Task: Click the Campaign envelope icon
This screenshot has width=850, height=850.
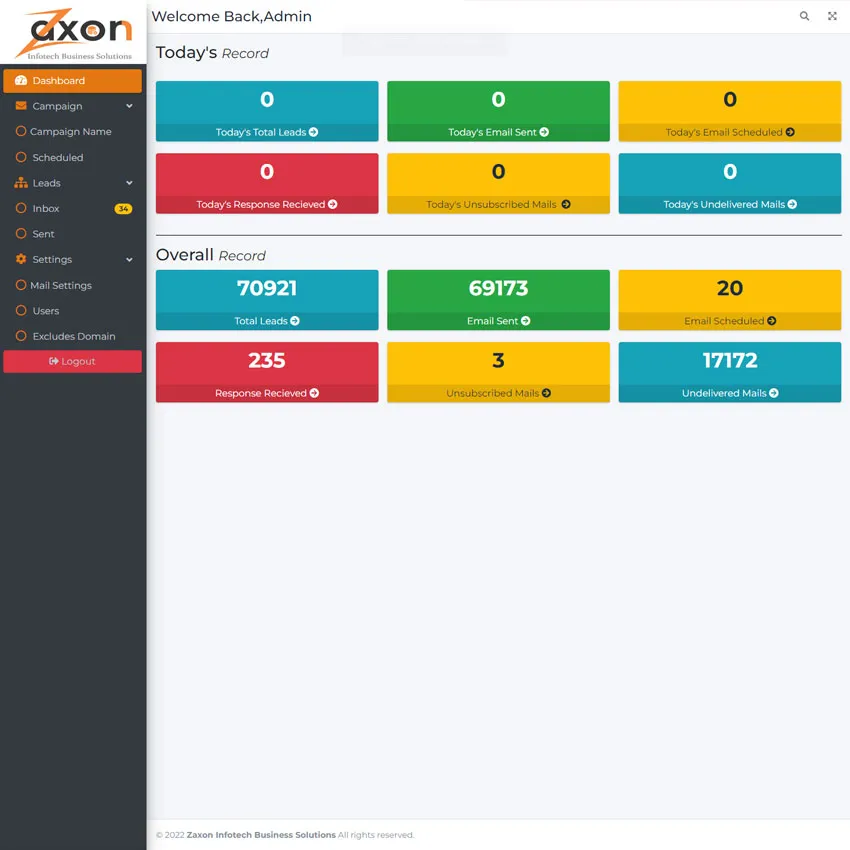Action: (21, 106)
